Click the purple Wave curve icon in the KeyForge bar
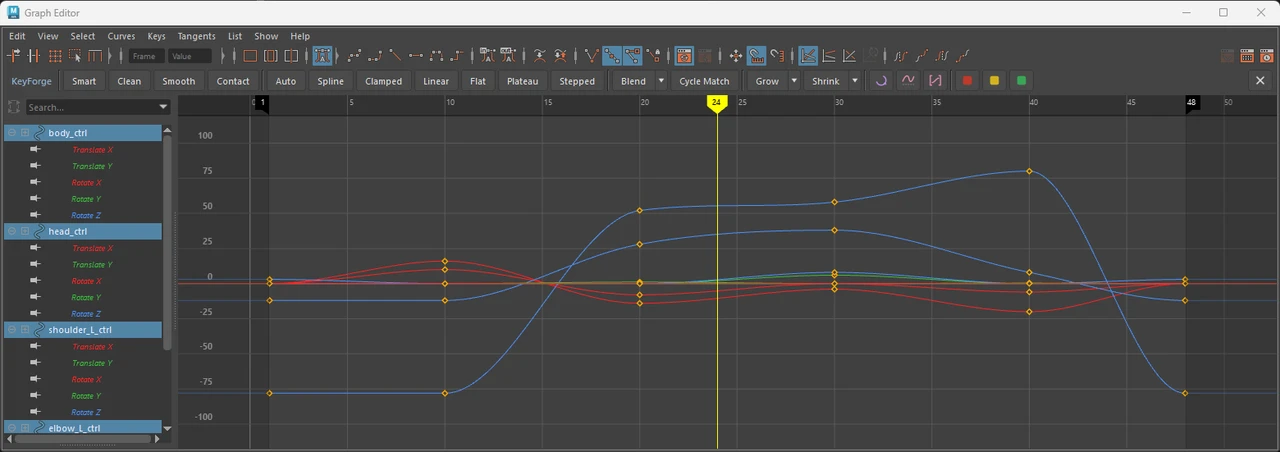Viewport: 1280px width, 452px height. point(908,81)
